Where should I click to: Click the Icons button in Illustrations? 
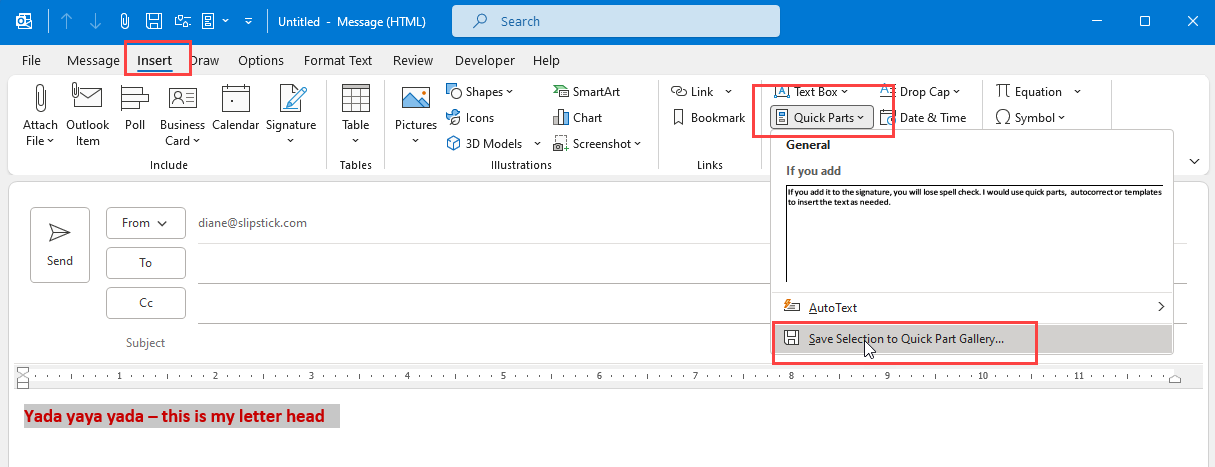pos(470,117)
